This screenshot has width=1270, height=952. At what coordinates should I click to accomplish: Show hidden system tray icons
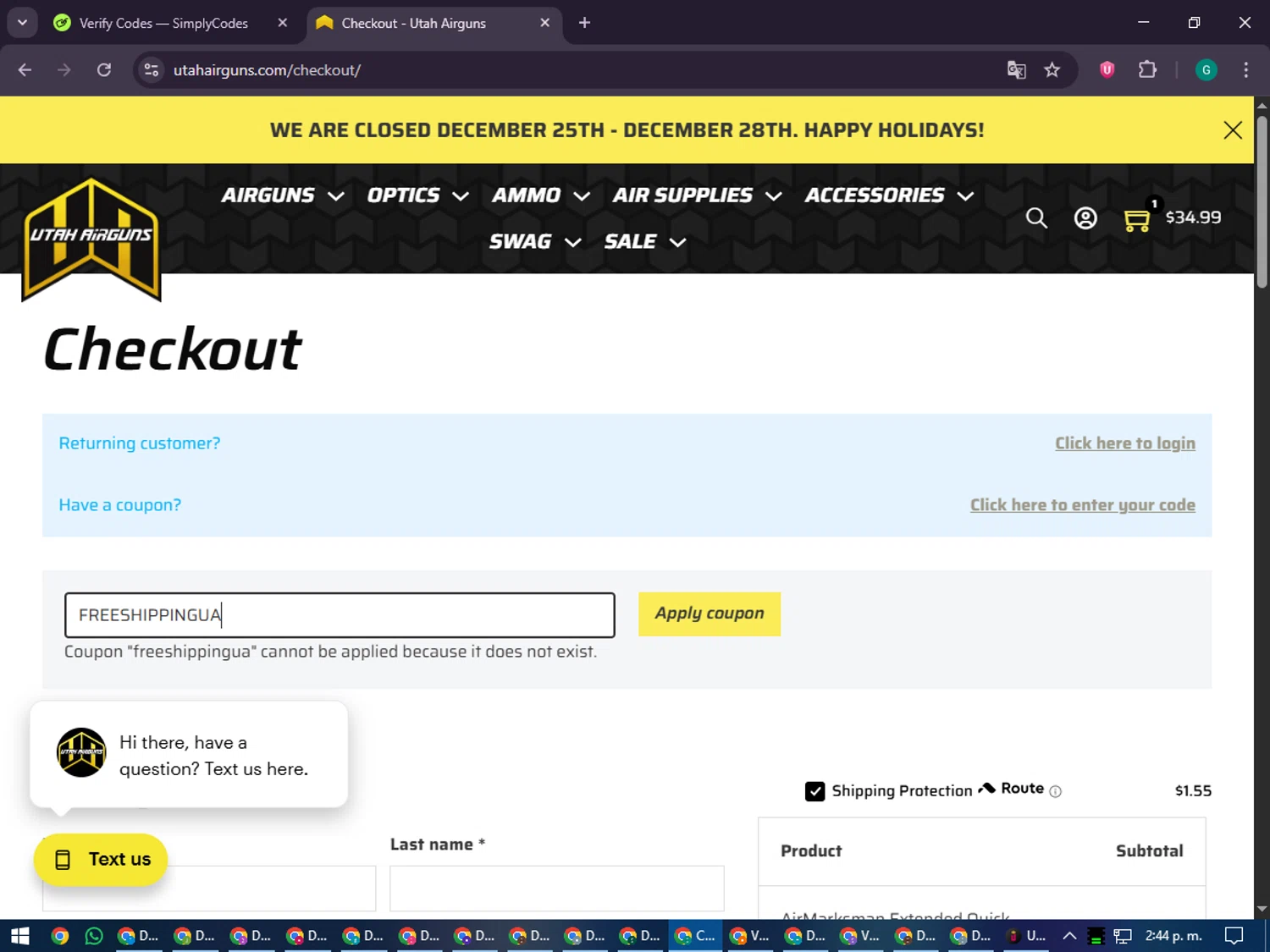coord(1069,936)
